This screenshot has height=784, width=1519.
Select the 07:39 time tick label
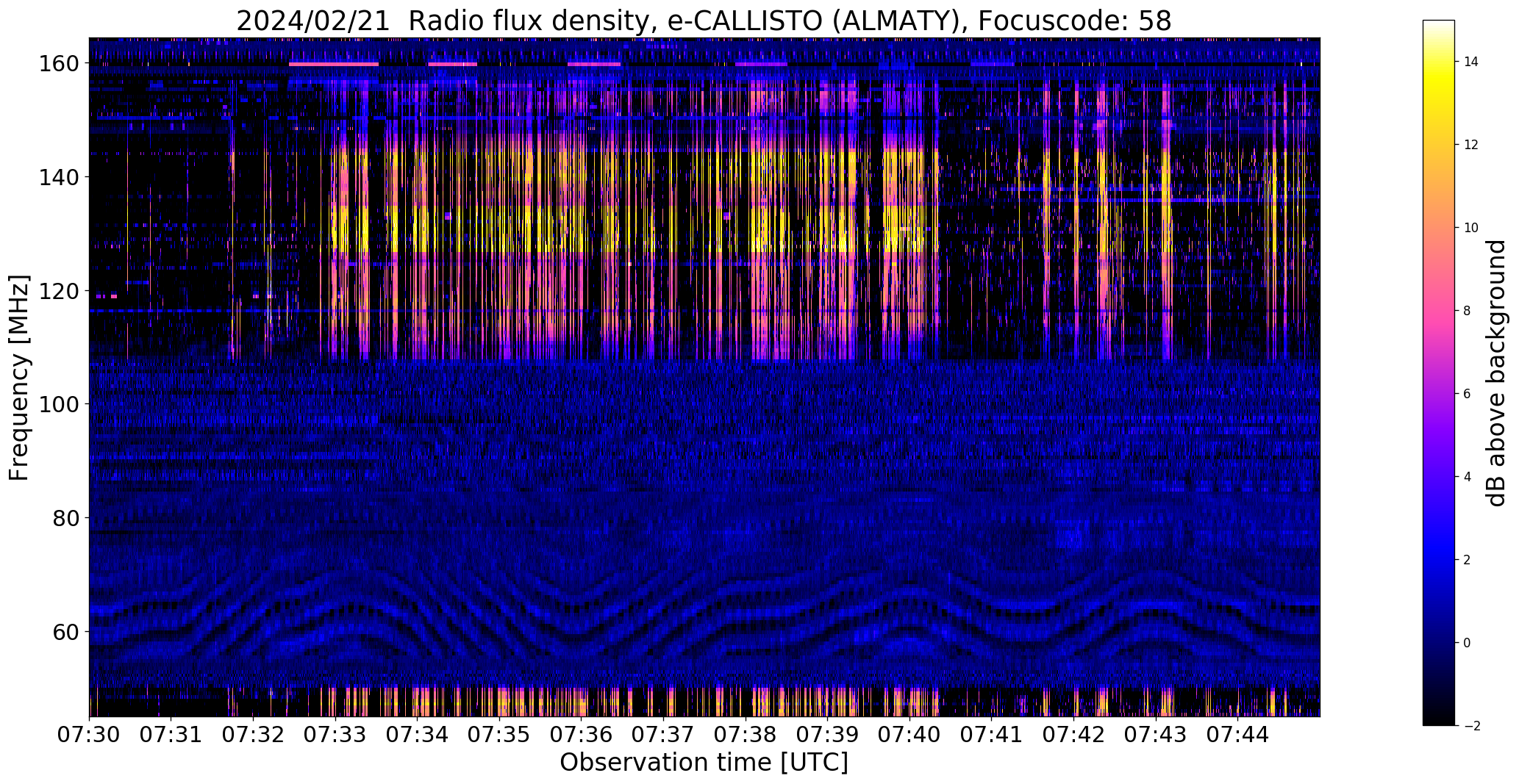[x=828, y=735]
